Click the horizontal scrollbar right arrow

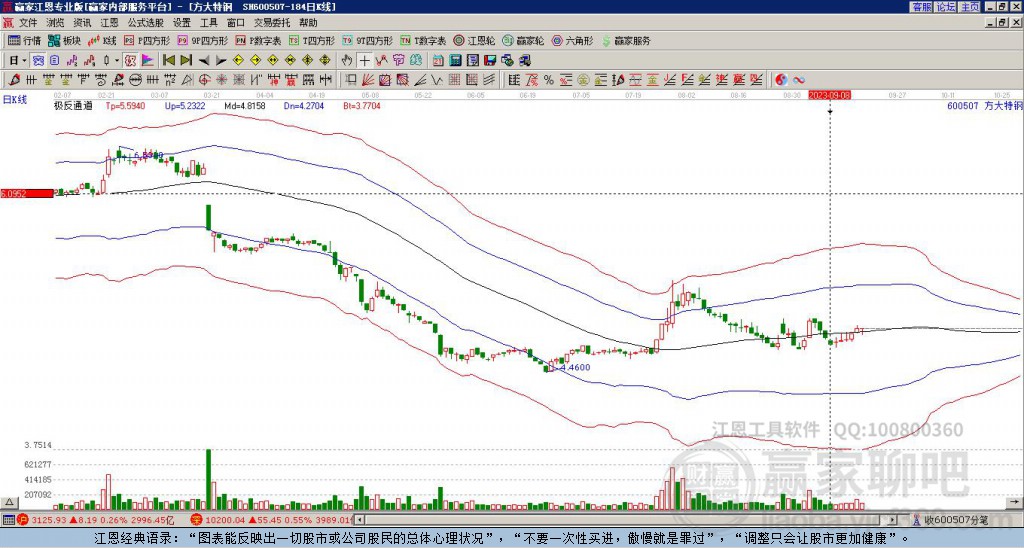[x=893, y=520]
